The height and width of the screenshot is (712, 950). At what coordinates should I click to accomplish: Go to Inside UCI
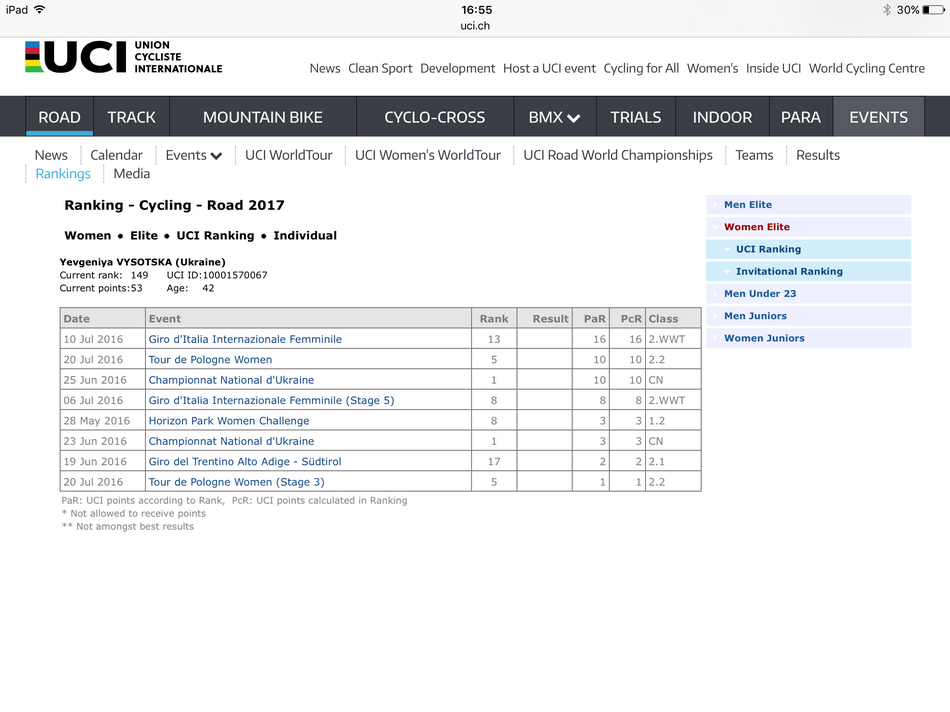[x=773, y=68]
